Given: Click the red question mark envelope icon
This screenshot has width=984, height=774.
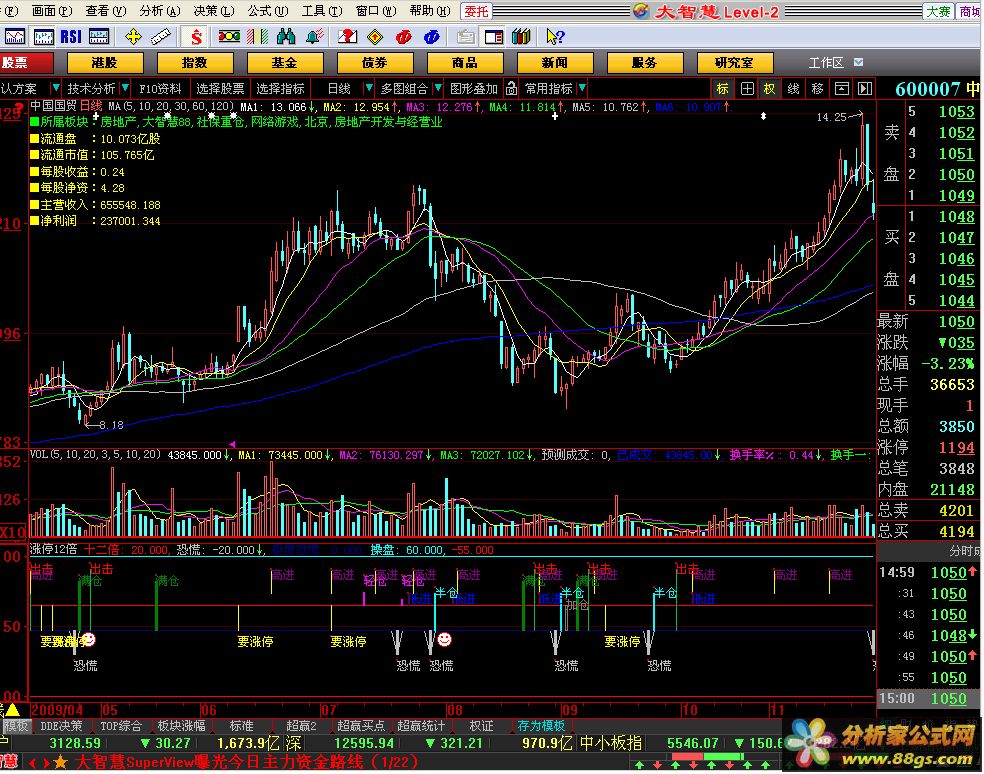Looking at the screenshot, I should click(347, 36).
